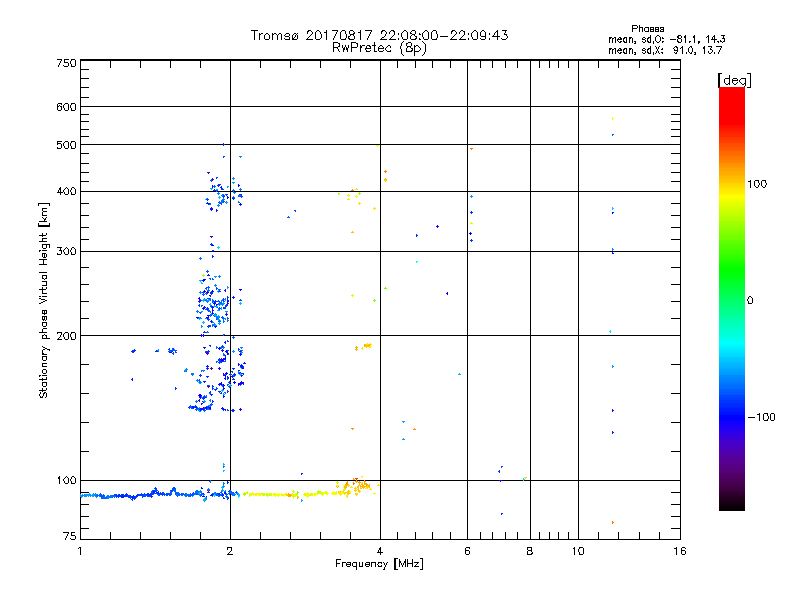800x600 pixels.
Task: Click the y-axis tick label '750'
Action: click(x=66, y=63)
